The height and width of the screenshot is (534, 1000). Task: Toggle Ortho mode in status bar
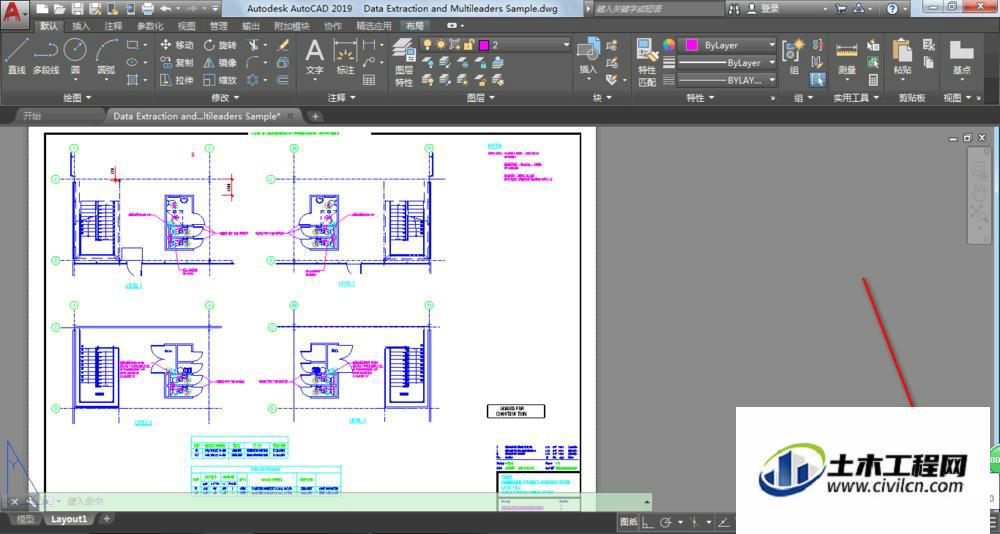[647, 523]
